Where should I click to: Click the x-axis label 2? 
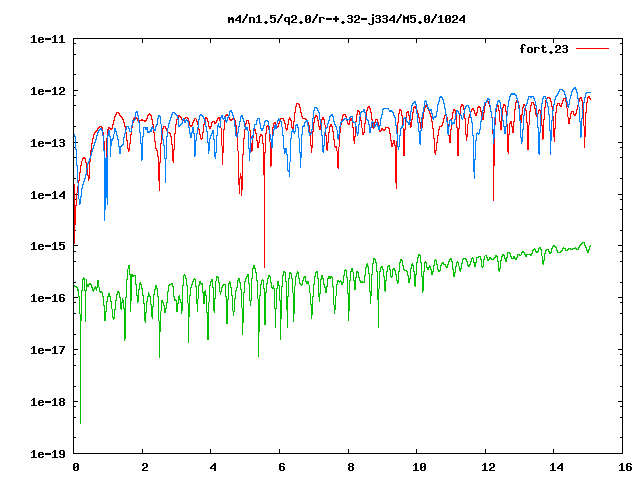pos(145,467)
